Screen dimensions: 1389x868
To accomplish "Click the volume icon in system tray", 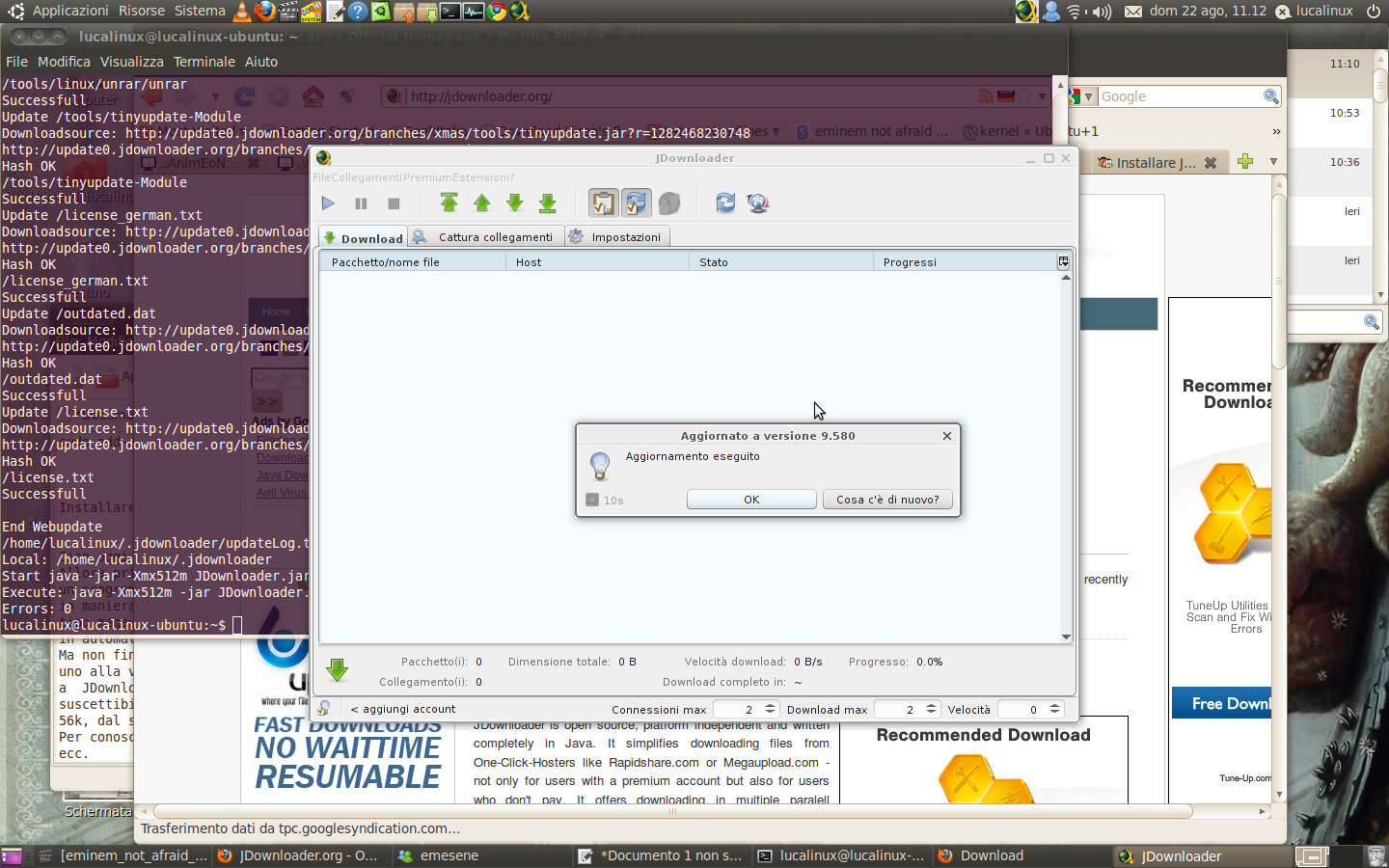I will coord(1103,12).
